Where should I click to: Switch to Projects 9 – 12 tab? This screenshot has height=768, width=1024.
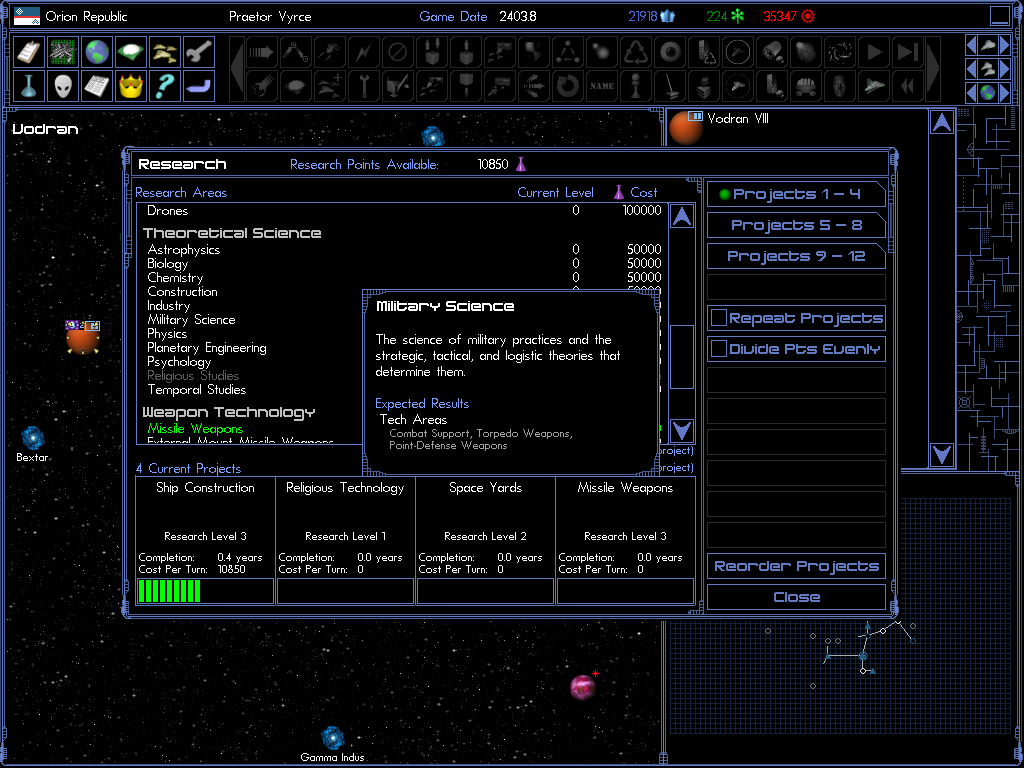795,256
